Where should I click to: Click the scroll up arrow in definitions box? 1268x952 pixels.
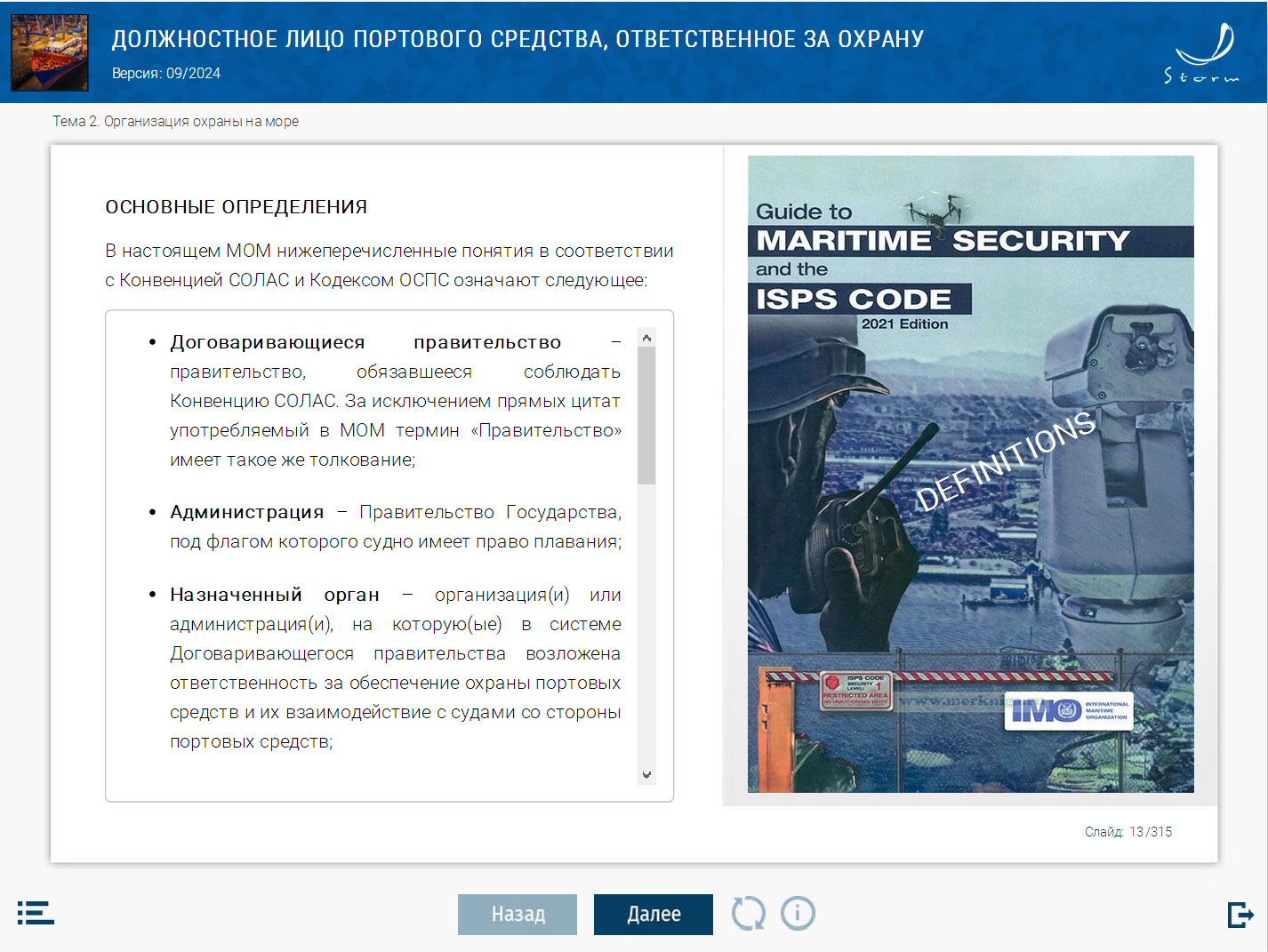646,338
